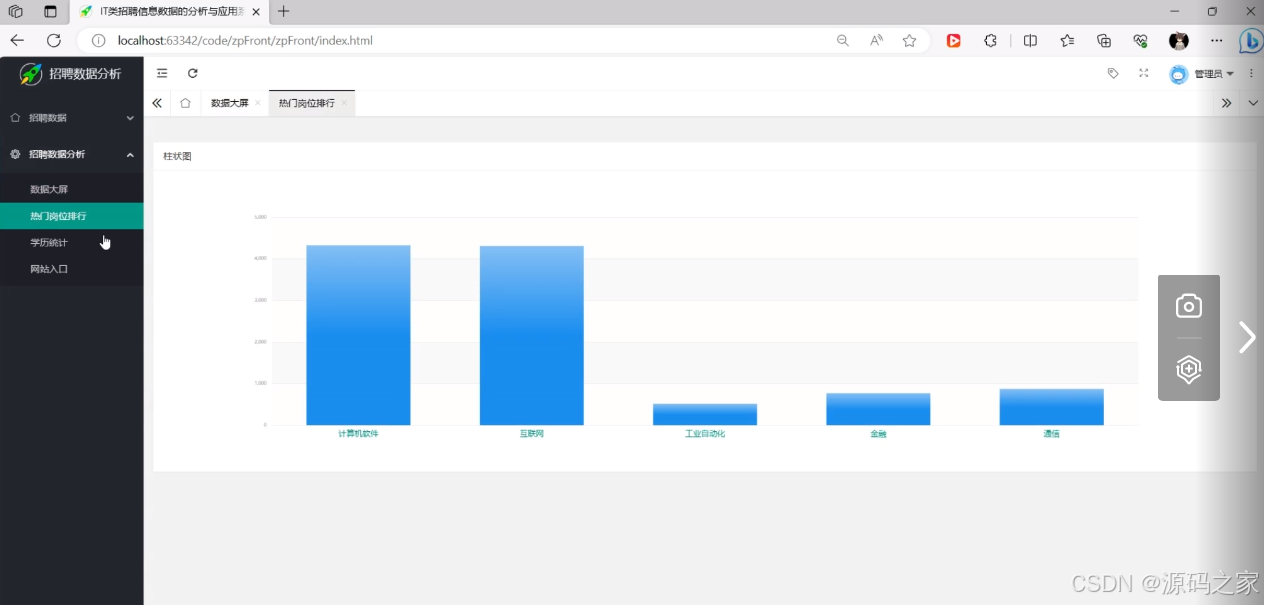Open the Bing copilot sidebar icon
Viewport: 1264px width, 605px height.
tap(1250, 41)
